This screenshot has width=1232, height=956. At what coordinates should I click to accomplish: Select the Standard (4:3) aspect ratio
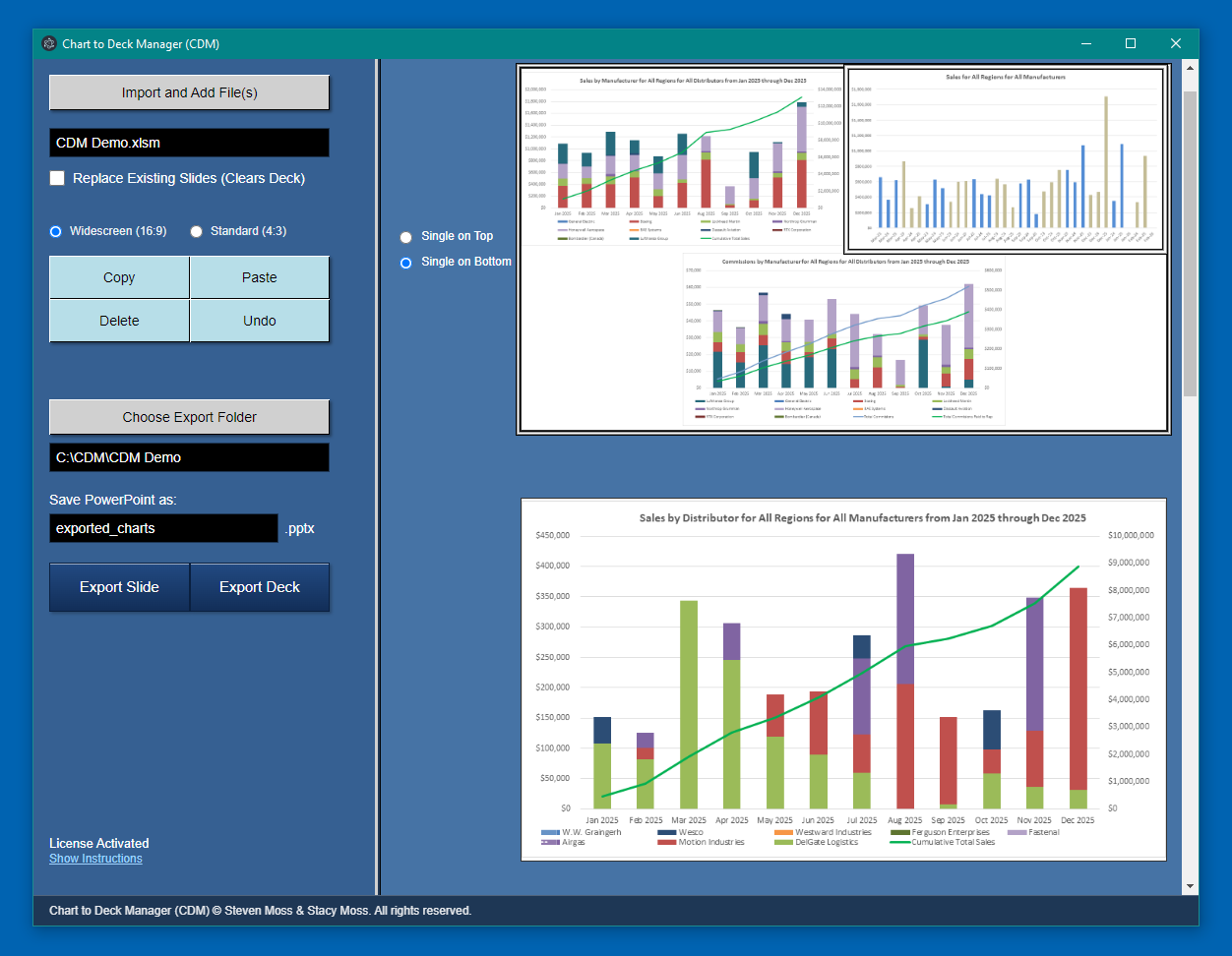(x=196, y=231)
